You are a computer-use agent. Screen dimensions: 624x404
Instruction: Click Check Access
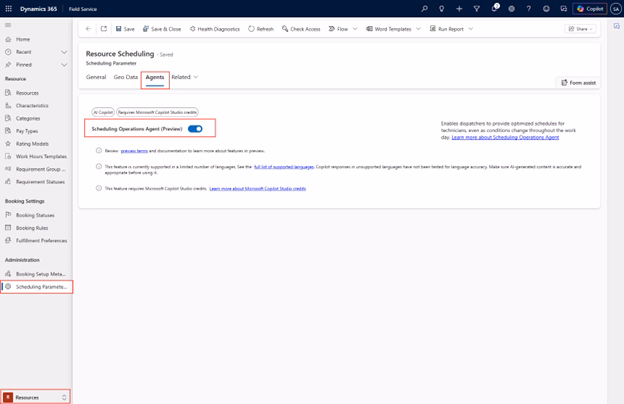pos(301,29)
